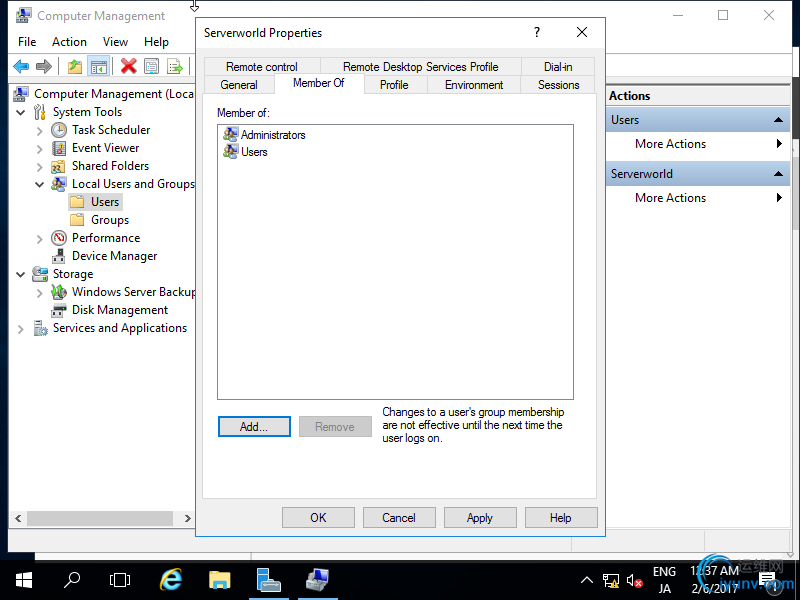
Task: Expand the Windows Server Backup node
Action: 40,292
